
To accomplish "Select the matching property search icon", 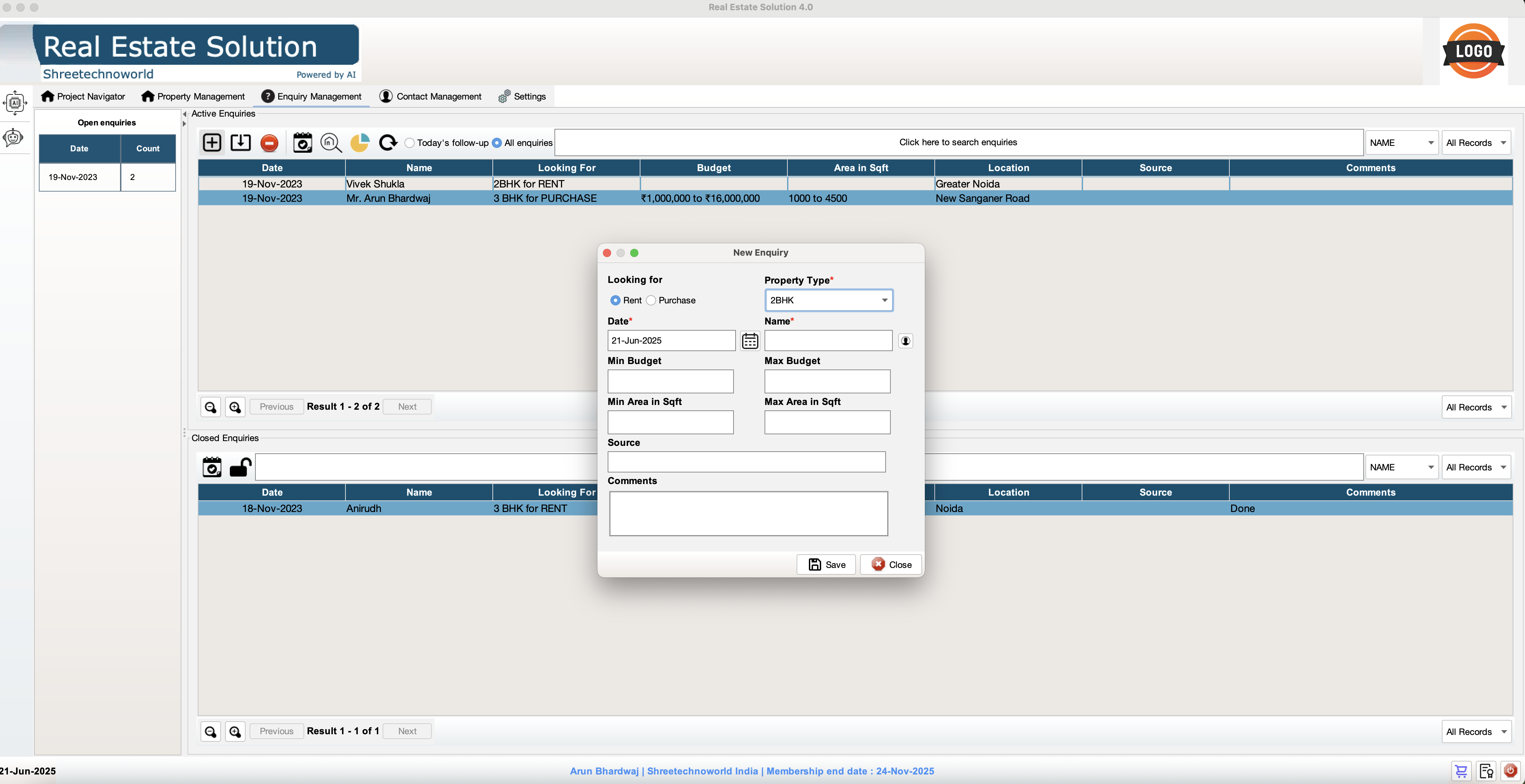I will click(x=331, y=142).
